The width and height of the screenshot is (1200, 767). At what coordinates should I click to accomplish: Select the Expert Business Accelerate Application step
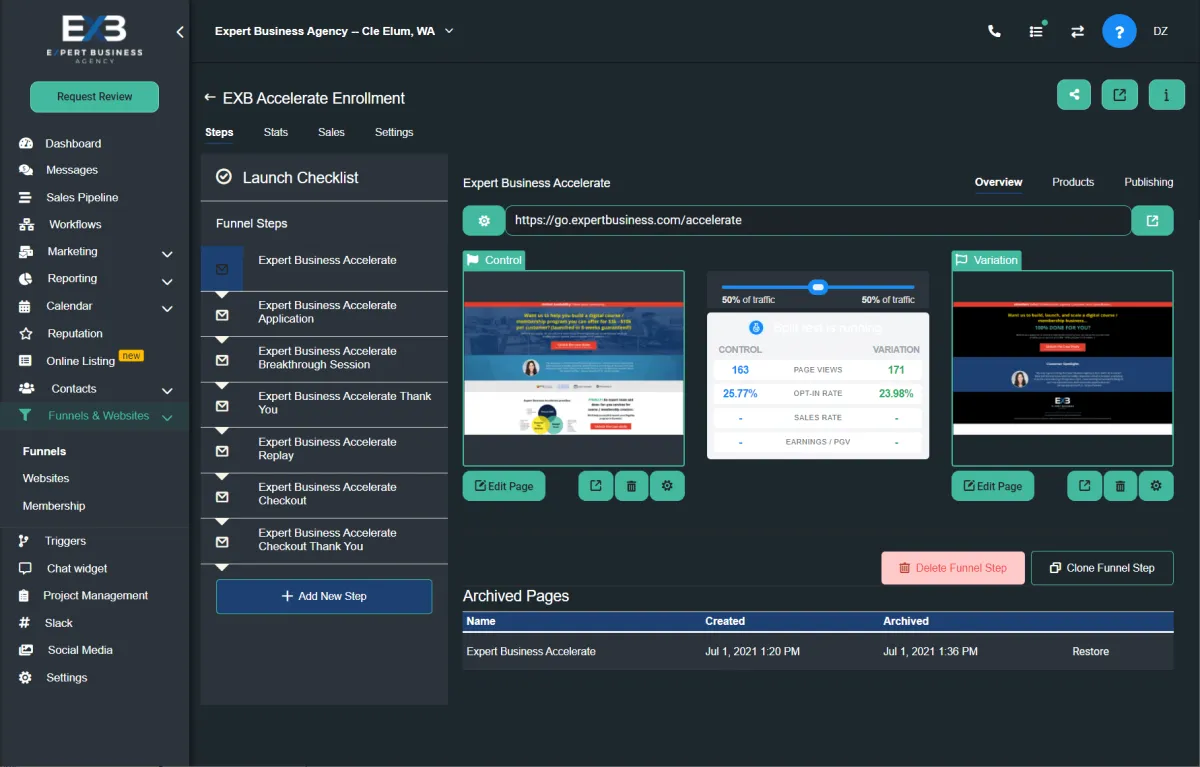coord(324,313)
